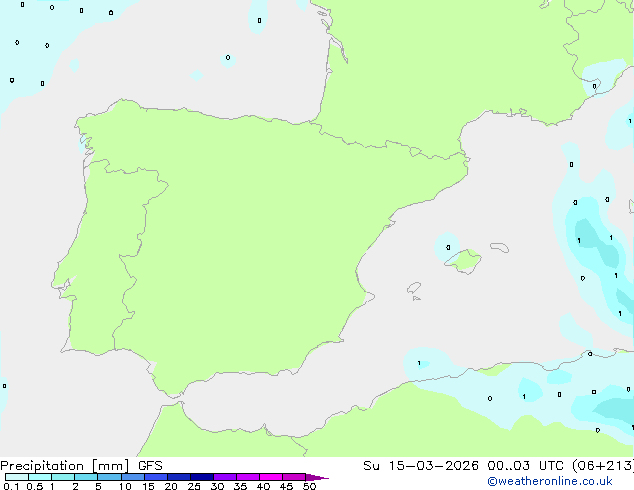This screenshot has width=634, height=490.
Task: Click the '(06+213)' forecast run text
Action: coord(603,466)
